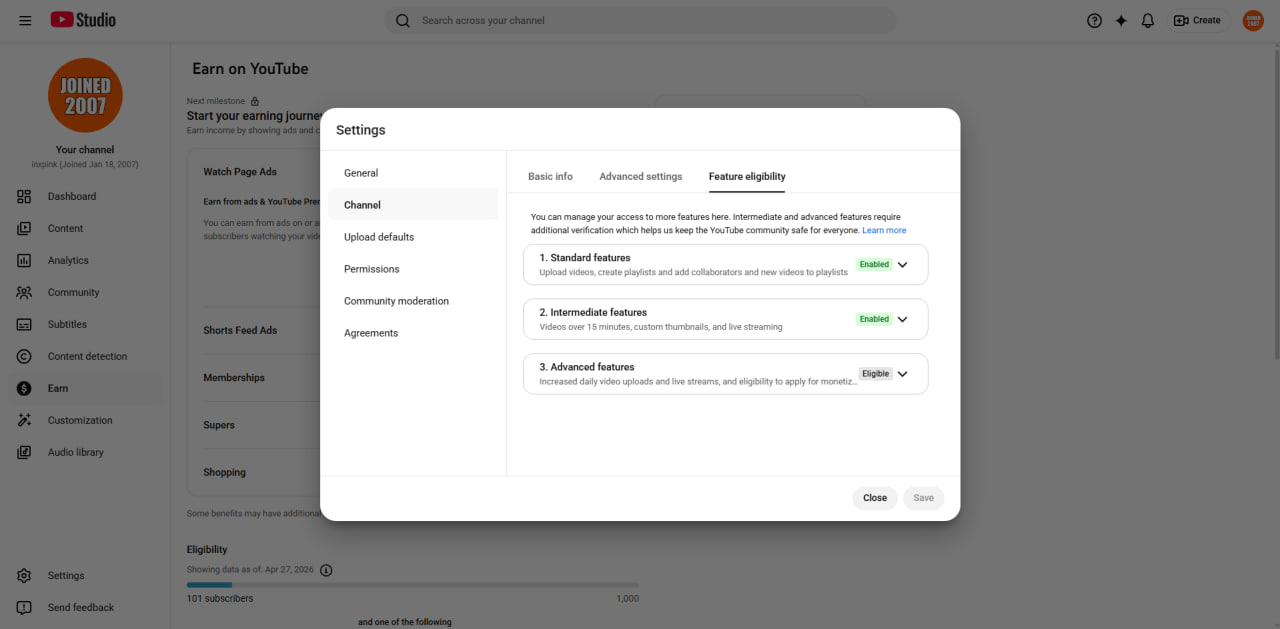The width and height of the screenshot is (1280, 629).
Task: Click the Save button in the Settings dialog
Action: click(924, 498)
